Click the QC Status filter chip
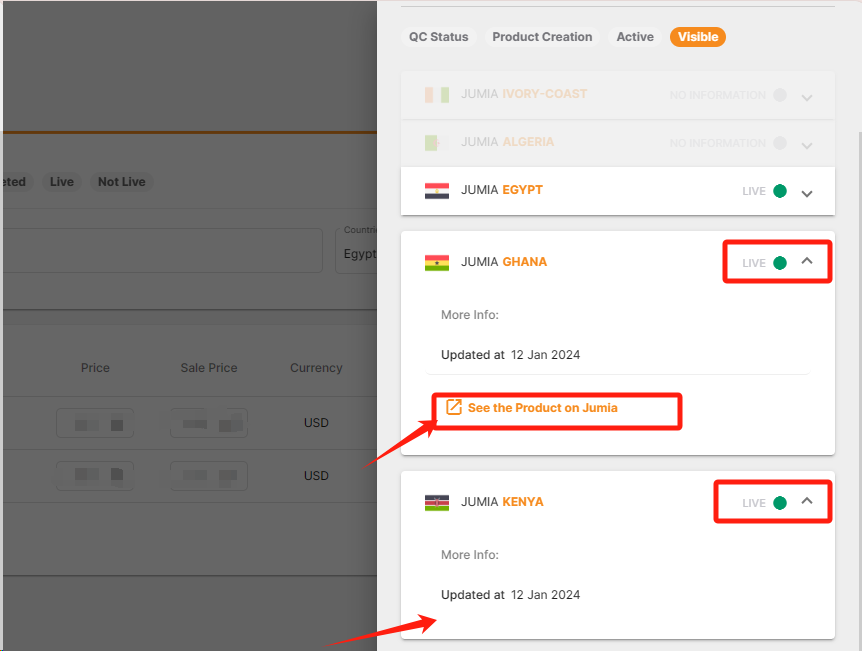 pos(439,37)
